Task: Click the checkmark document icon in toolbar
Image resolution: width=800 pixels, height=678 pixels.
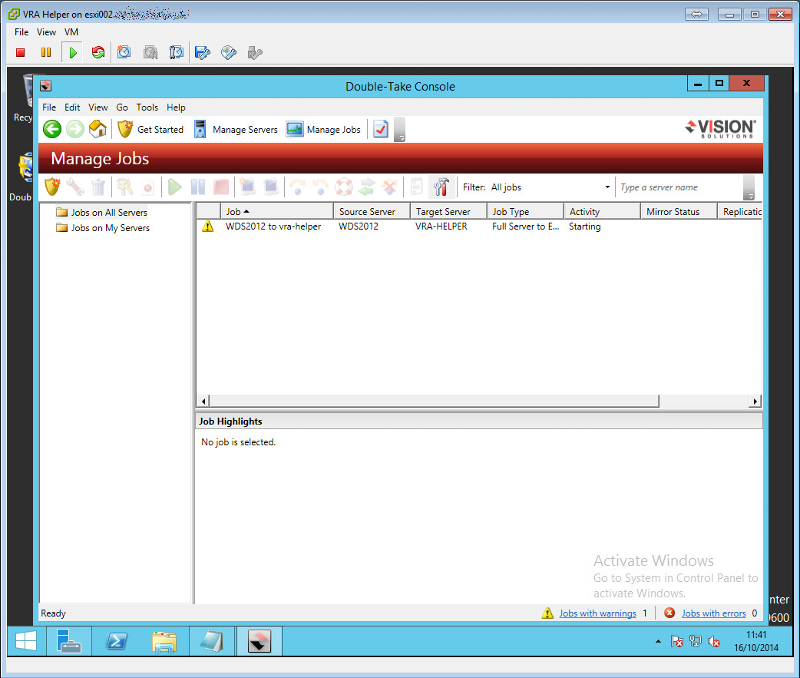Action: (x=380, y=130)
